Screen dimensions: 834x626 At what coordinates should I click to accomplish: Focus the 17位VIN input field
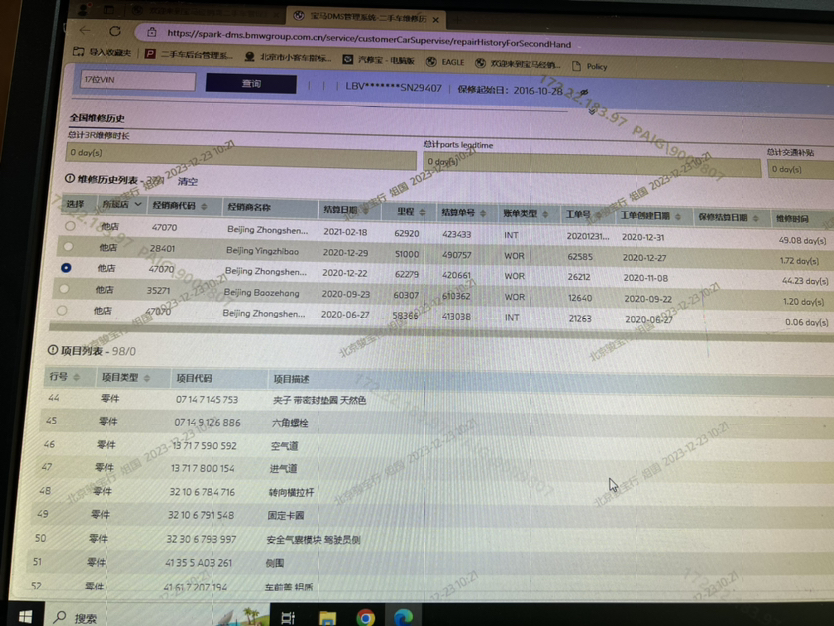pyautogui.click(x=138, y=80)
